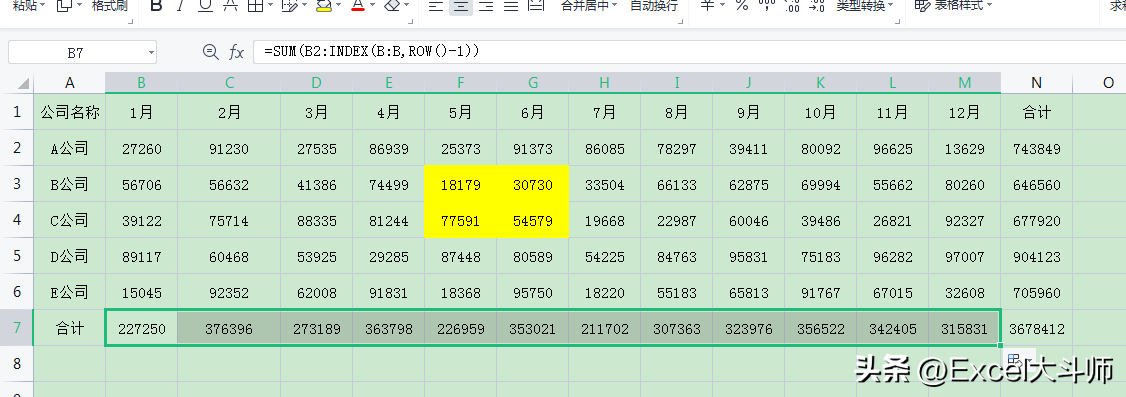Screen dimensions: 1126x397
Task: Select cell with value 227250
Action: 141,329
